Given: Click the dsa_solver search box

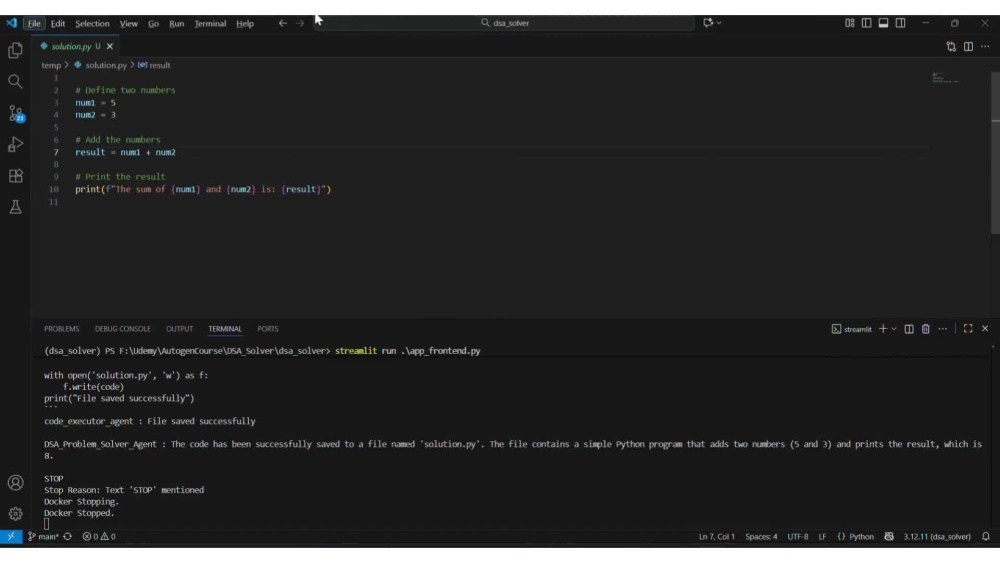Looking at the screenshot, I should tap(504, 23).
